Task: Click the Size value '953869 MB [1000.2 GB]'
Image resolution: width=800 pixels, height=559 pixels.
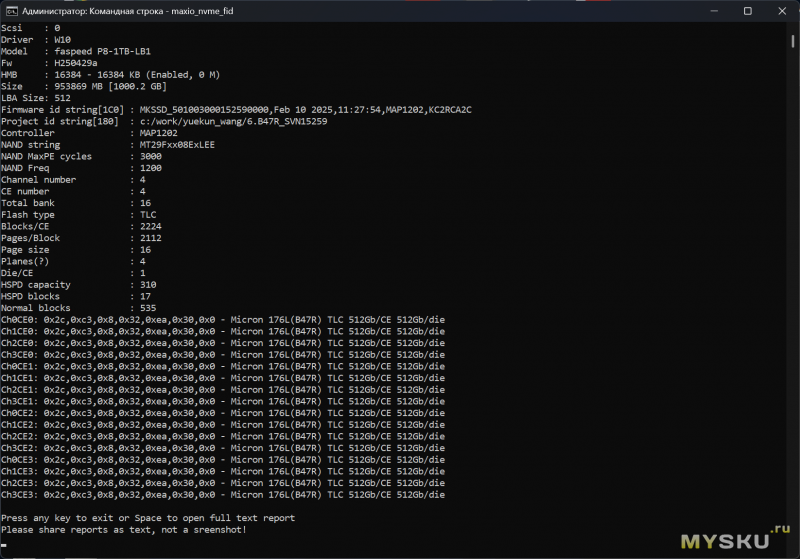Action: tap(110, 87)
